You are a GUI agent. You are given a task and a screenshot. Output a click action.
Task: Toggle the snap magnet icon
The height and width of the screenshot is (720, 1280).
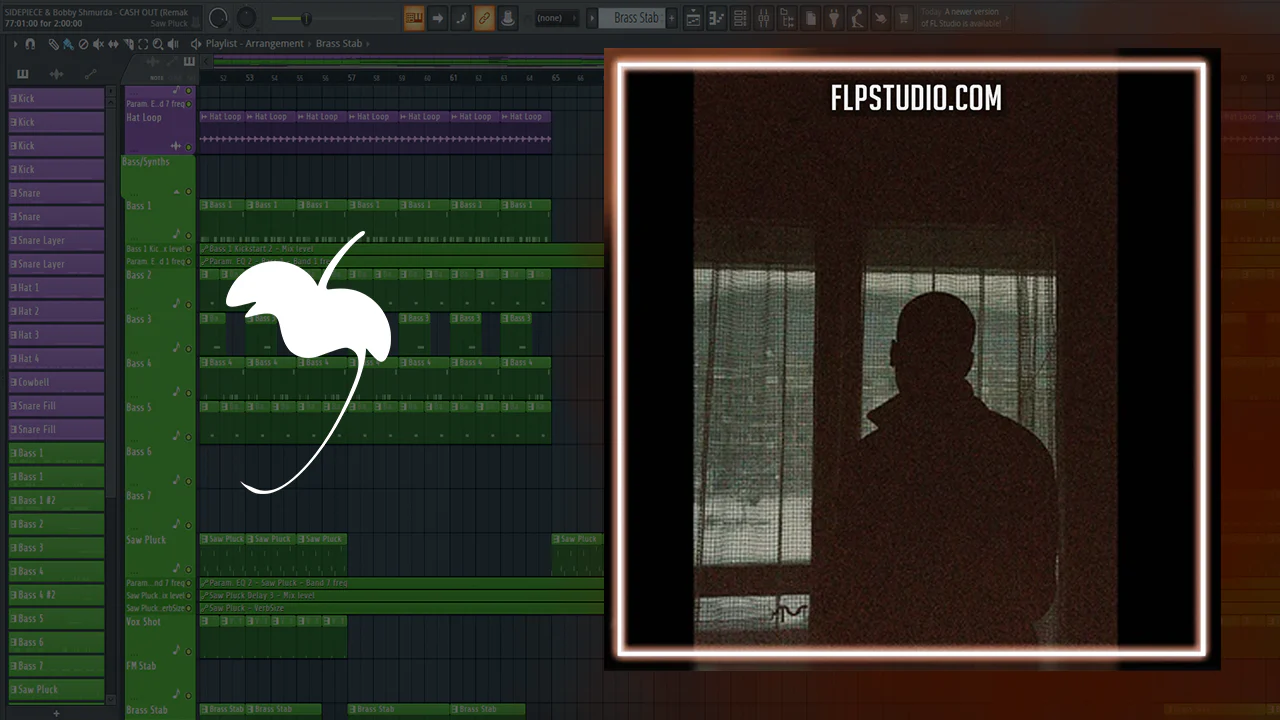pyautogui.click(x=31, y=44)
